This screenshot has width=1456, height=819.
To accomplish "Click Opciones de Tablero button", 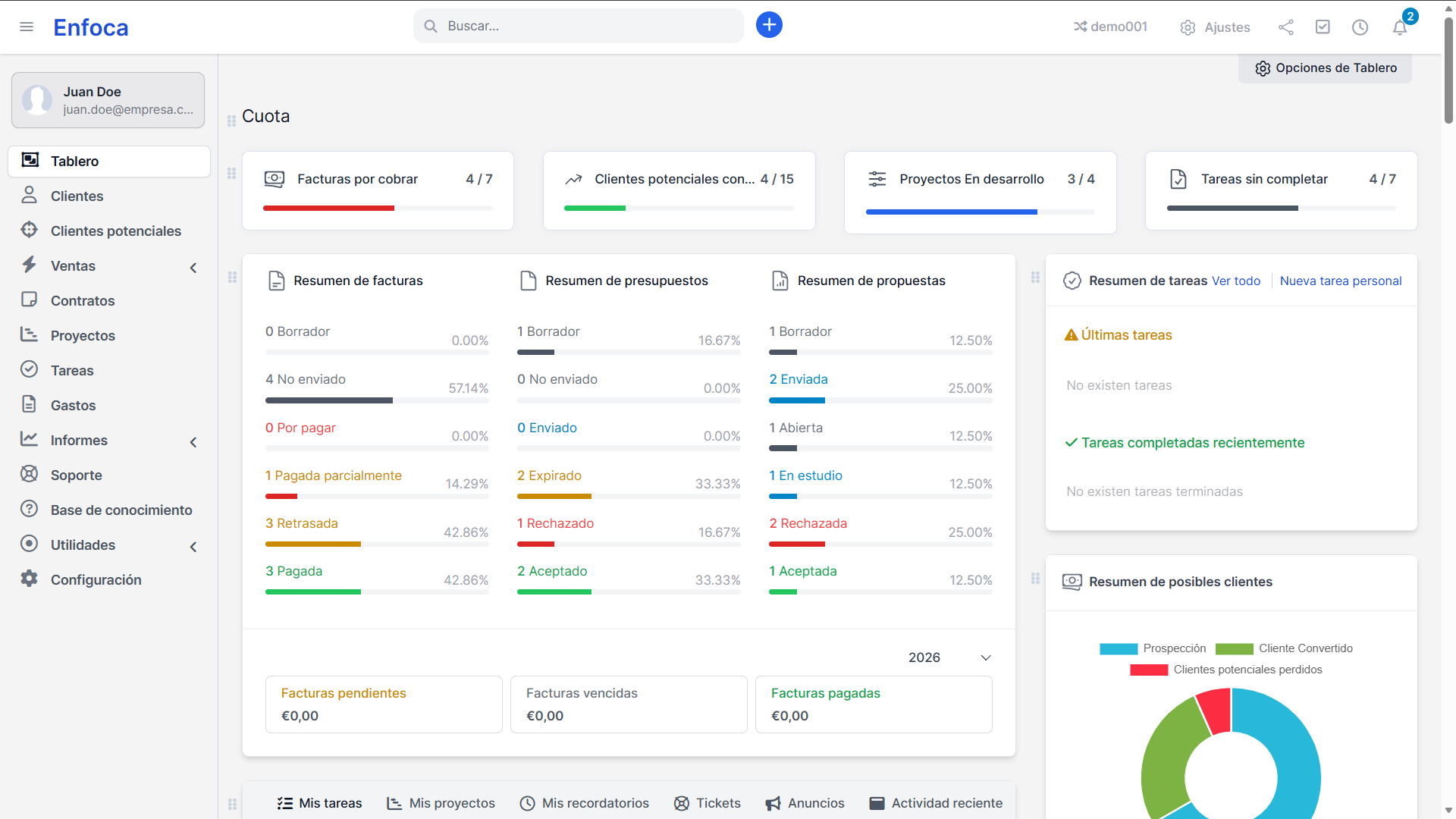I will pos(1326,68).
